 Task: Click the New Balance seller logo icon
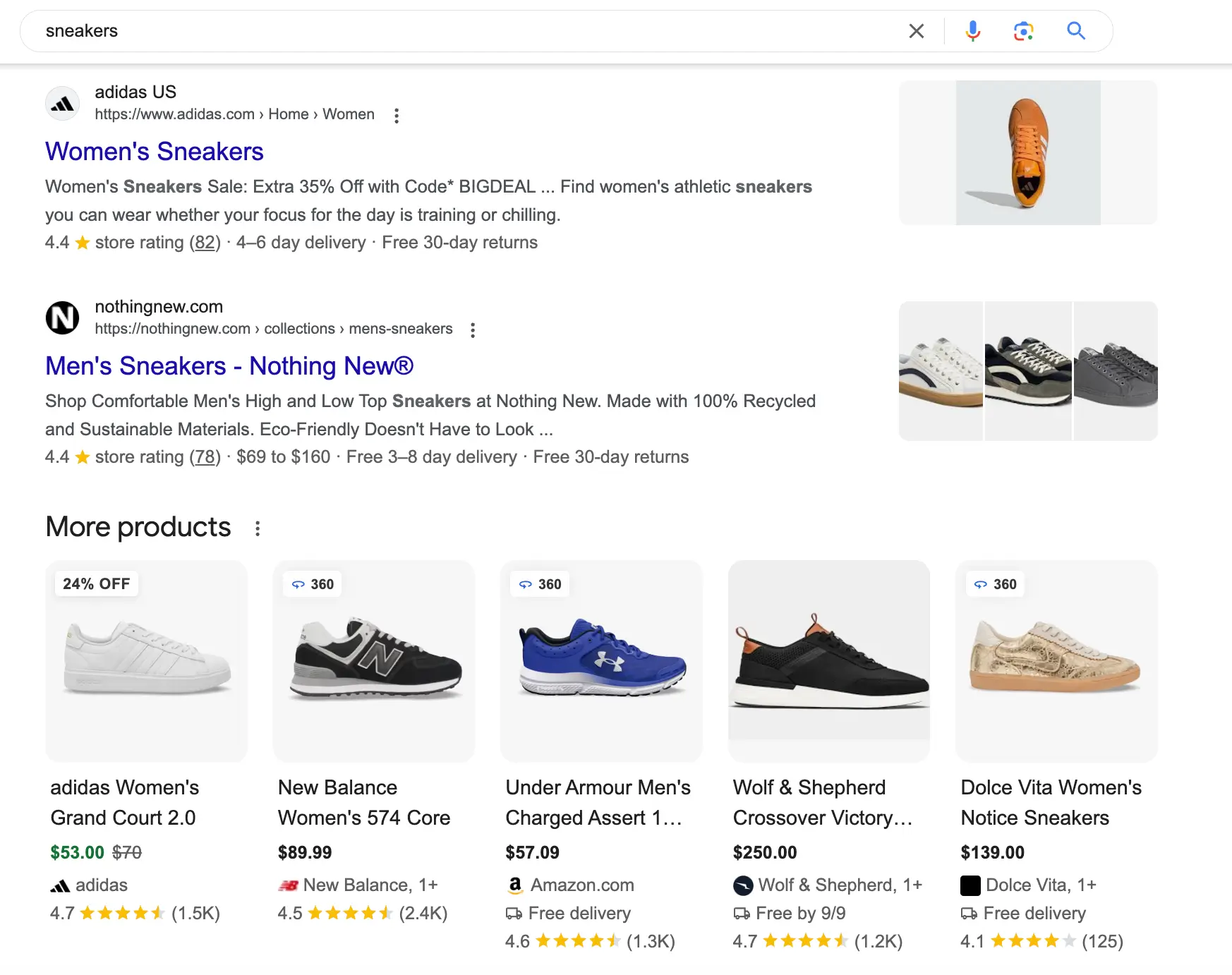(x=288, y=886)
